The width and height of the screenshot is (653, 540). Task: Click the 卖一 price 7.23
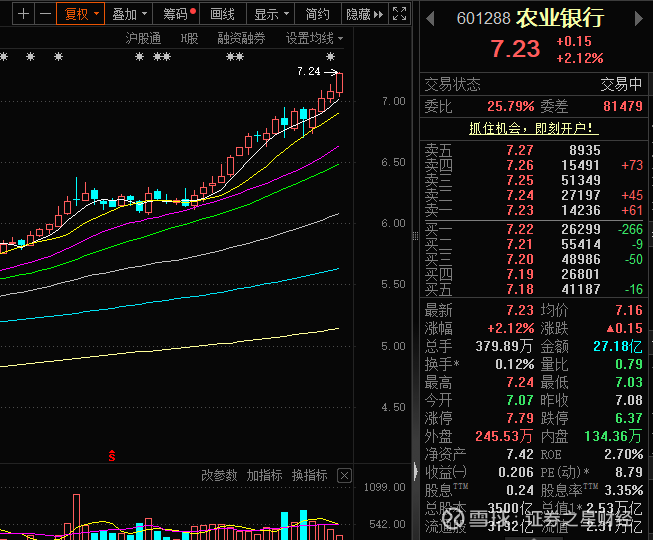coord(520,210)
